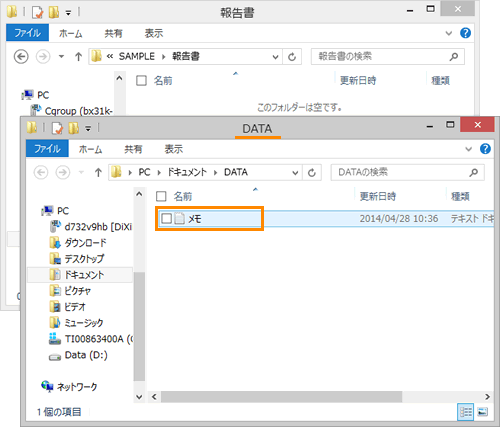Click folder system icon in DATA title bar
The height and width of the screenshot is (427, 500).
pyautogui.click(x=32, y=127)
